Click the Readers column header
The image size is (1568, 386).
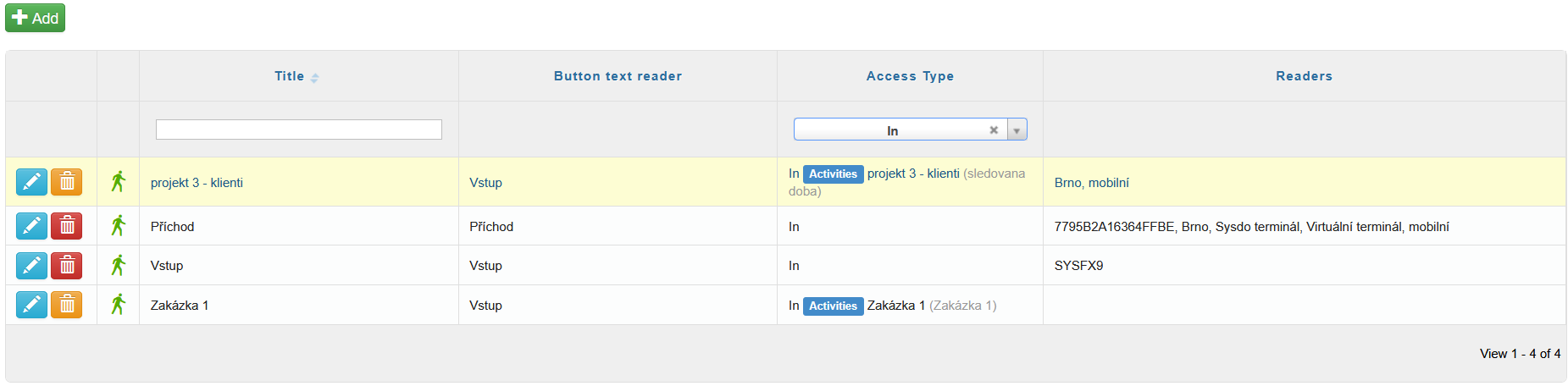coord(1304,76)
